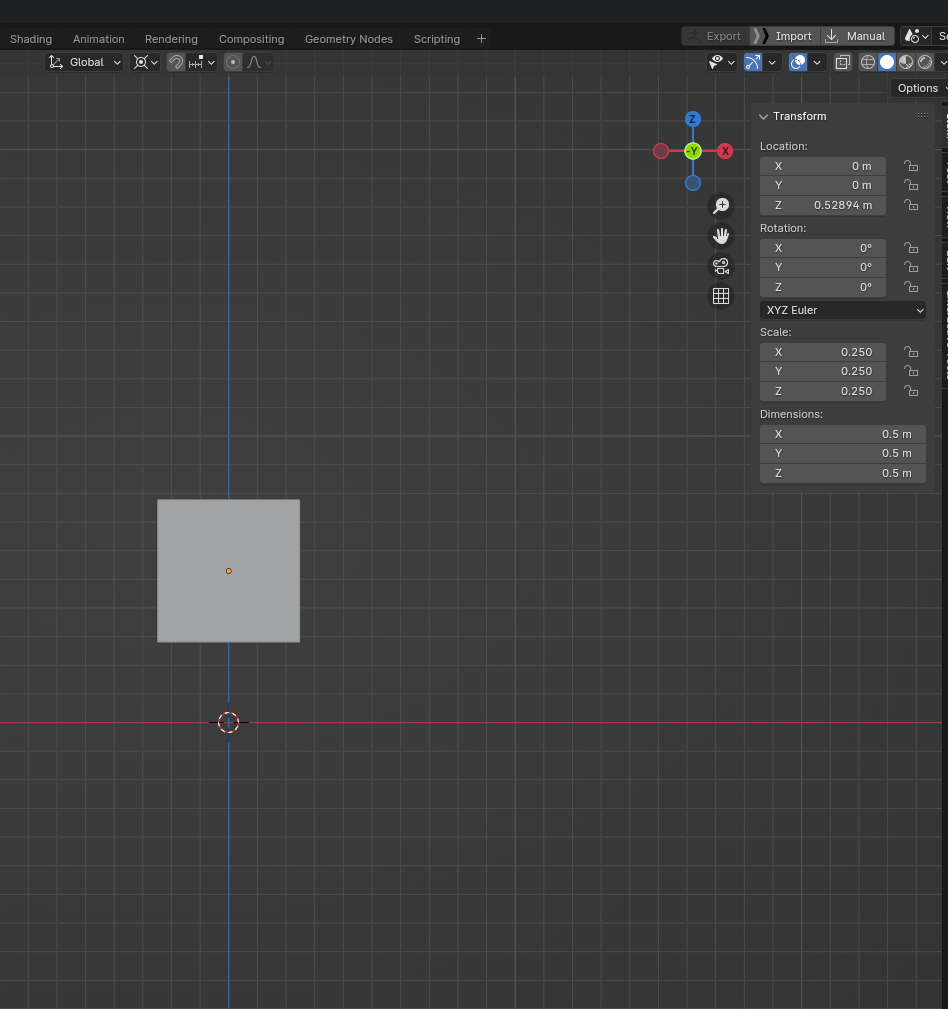Switch orthographic/perspective with the grid icon
Image resolution: width=948 pixels, height=1009 pixels.
[720, 296]
